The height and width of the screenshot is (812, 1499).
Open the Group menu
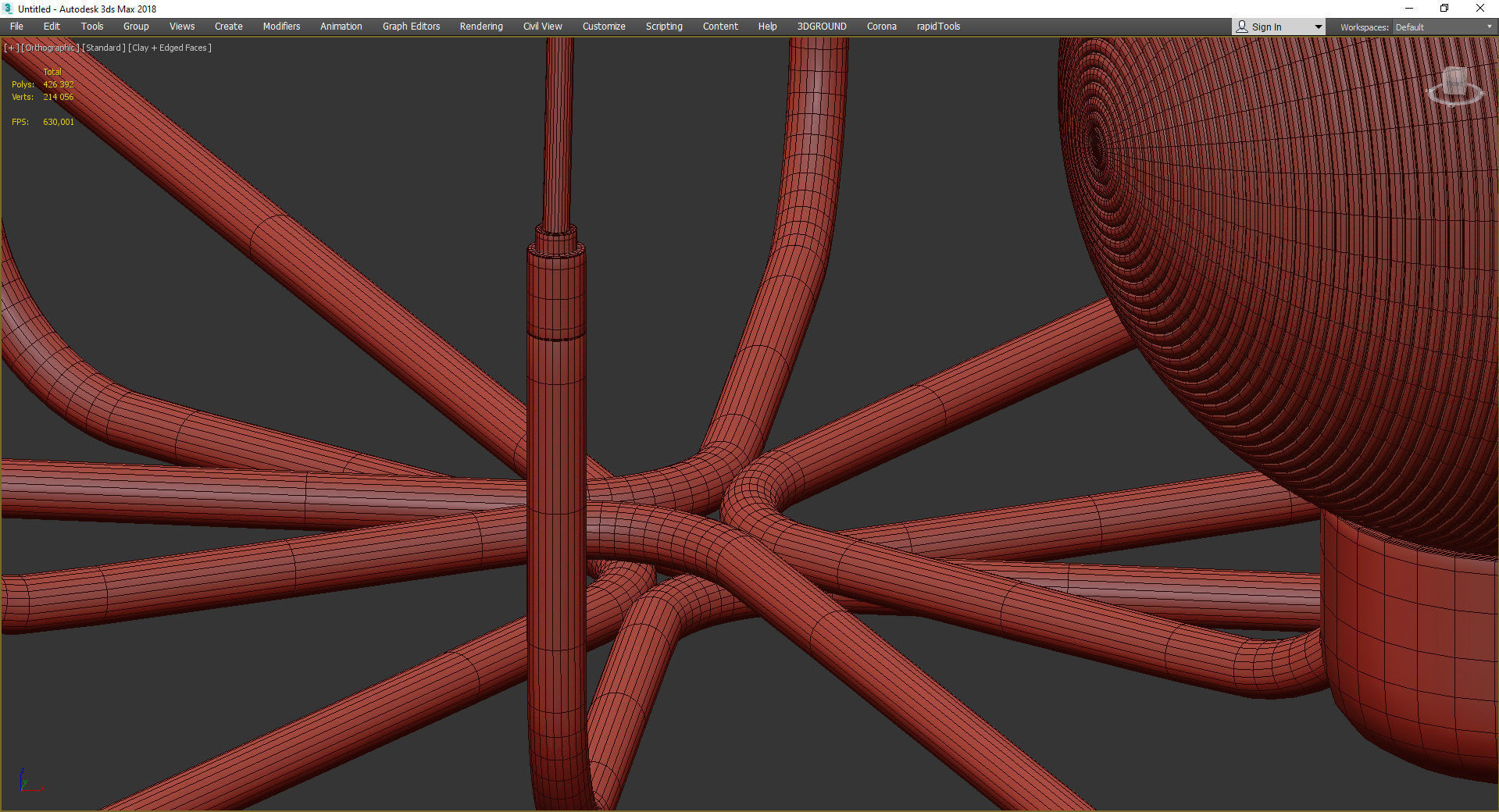[136, 27]
